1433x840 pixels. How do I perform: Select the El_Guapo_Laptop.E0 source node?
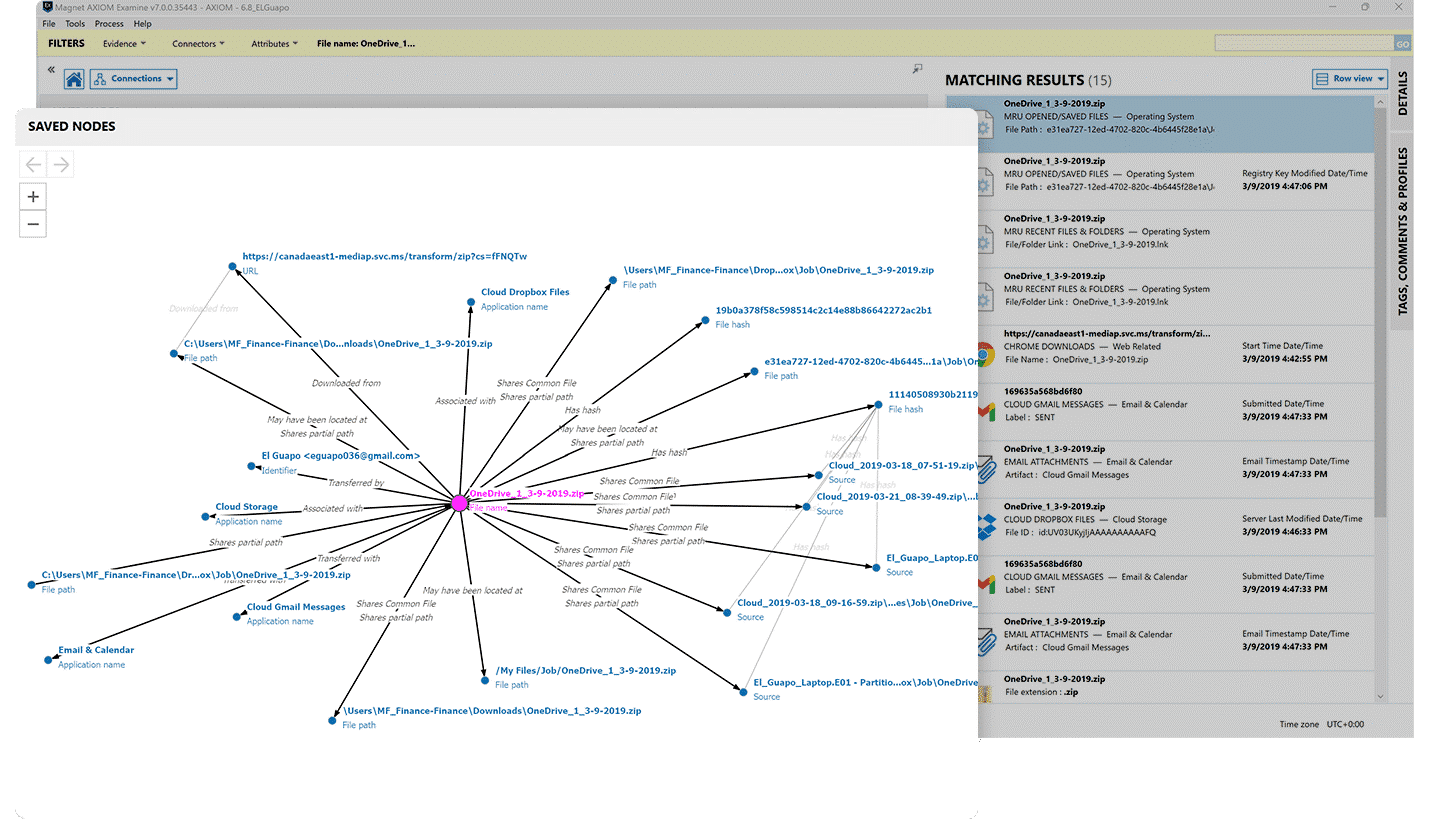pyautogui.click(x=876, y=568)
